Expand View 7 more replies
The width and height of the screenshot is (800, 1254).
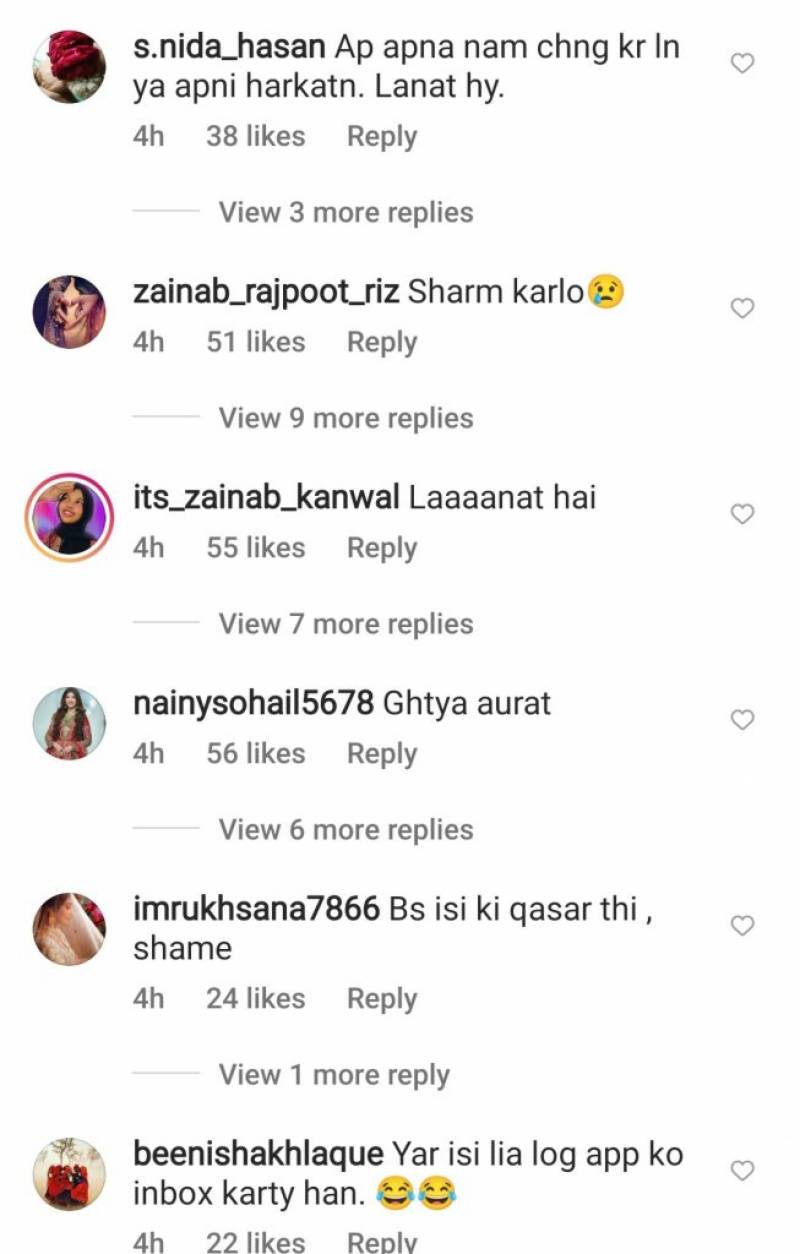coord(346,624)
